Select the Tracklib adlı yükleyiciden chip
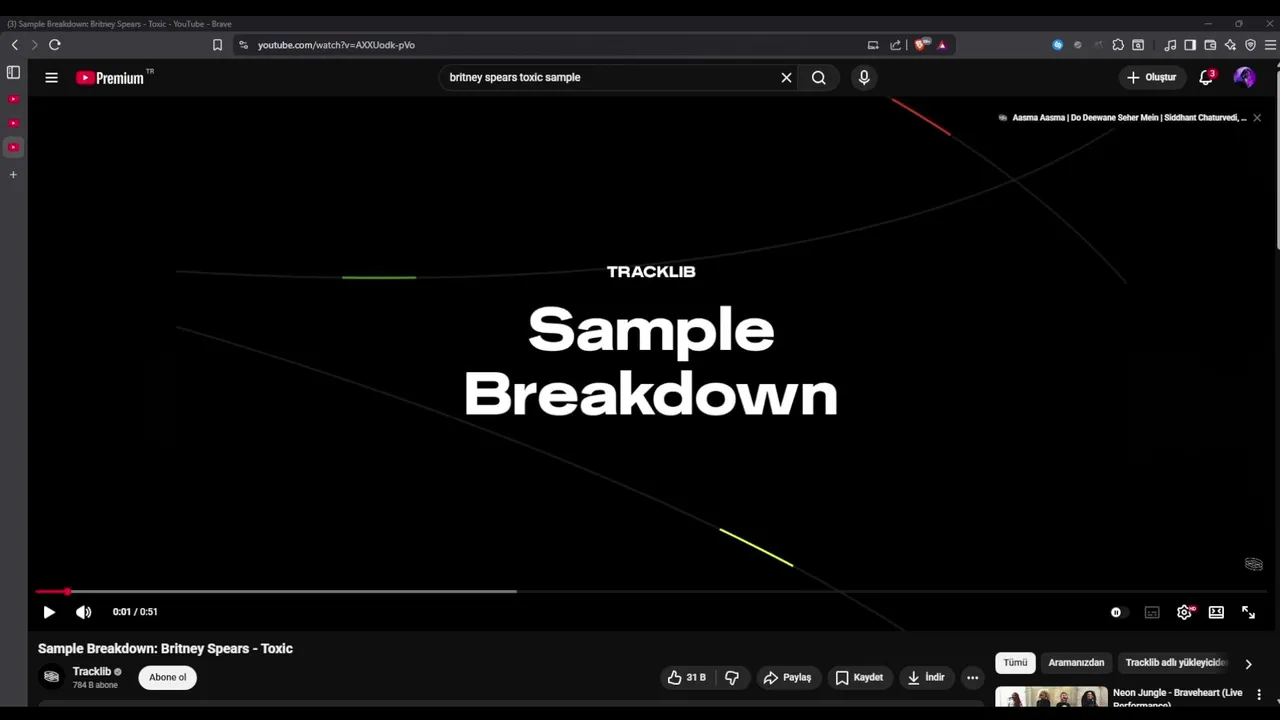Viewport: 1280px width, 720px height. coord(1174,662)
